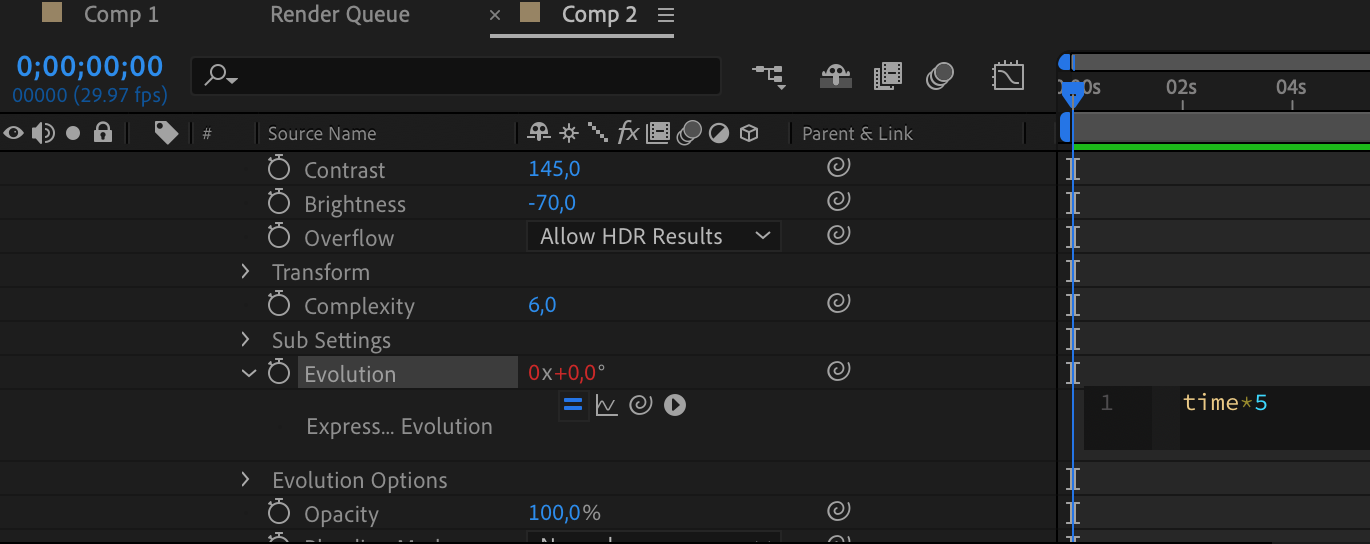Image resolution: width=1370 pixels, height=544 pixels.
Task: Click the frame blending enable icon
Action: tap(887, 76)
